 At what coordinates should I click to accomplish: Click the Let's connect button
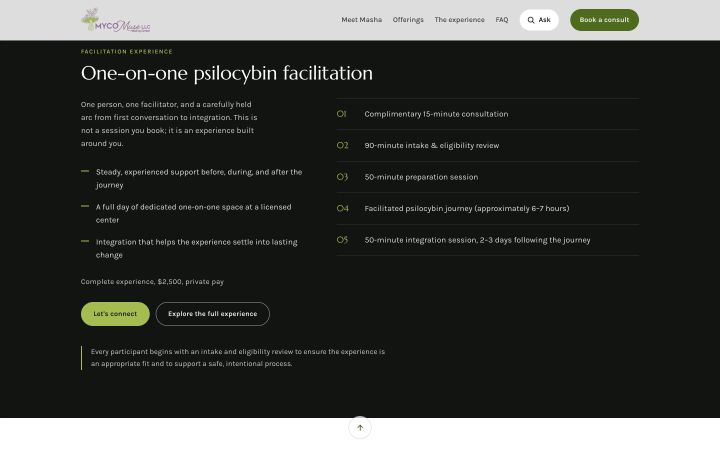[x=115, y=314]
